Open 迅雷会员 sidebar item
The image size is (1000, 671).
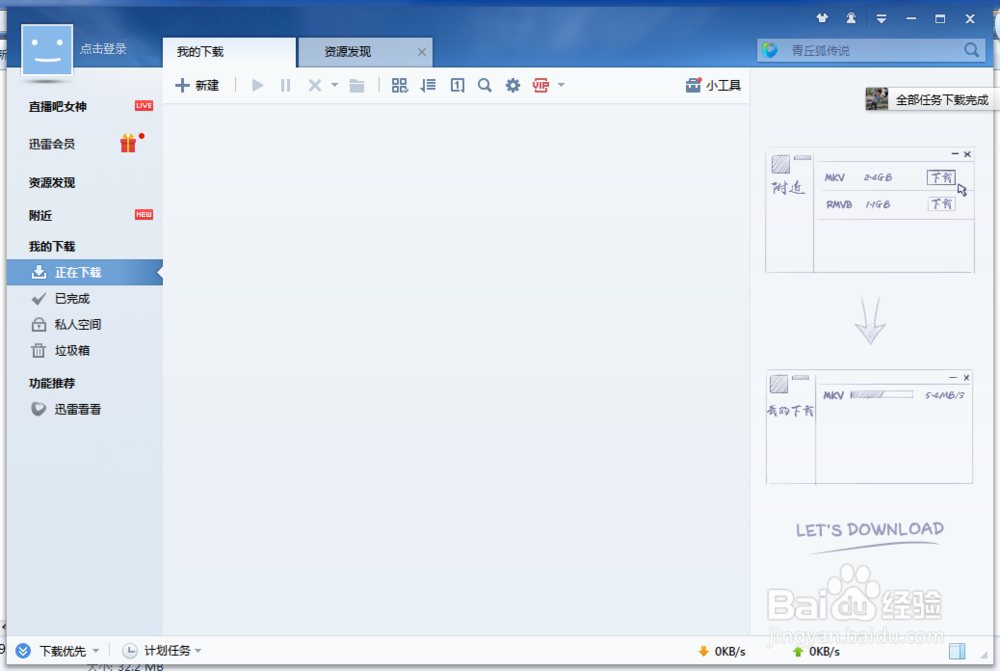coord(52,144)
